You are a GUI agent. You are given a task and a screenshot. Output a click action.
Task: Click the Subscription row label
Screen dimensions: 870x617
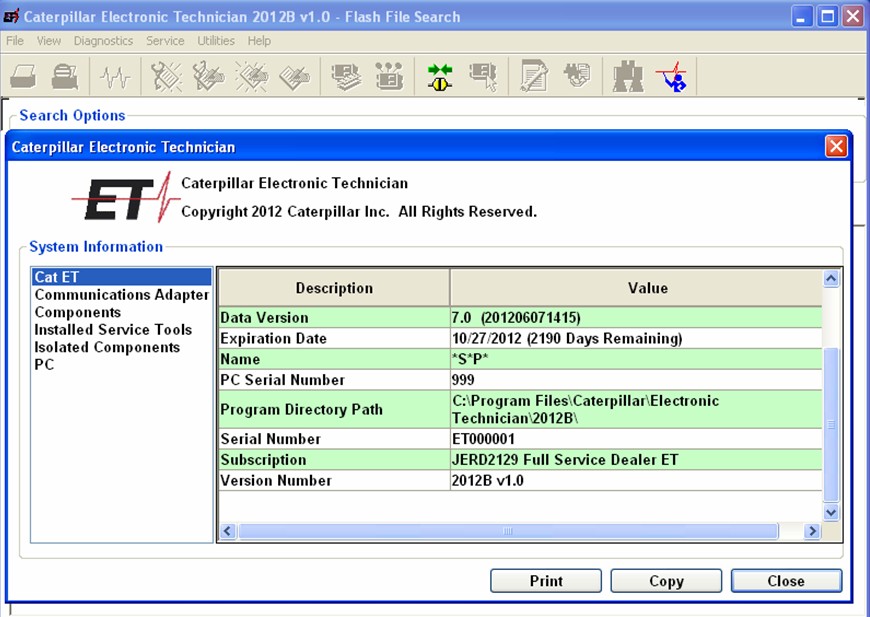[x=263, y=460]
